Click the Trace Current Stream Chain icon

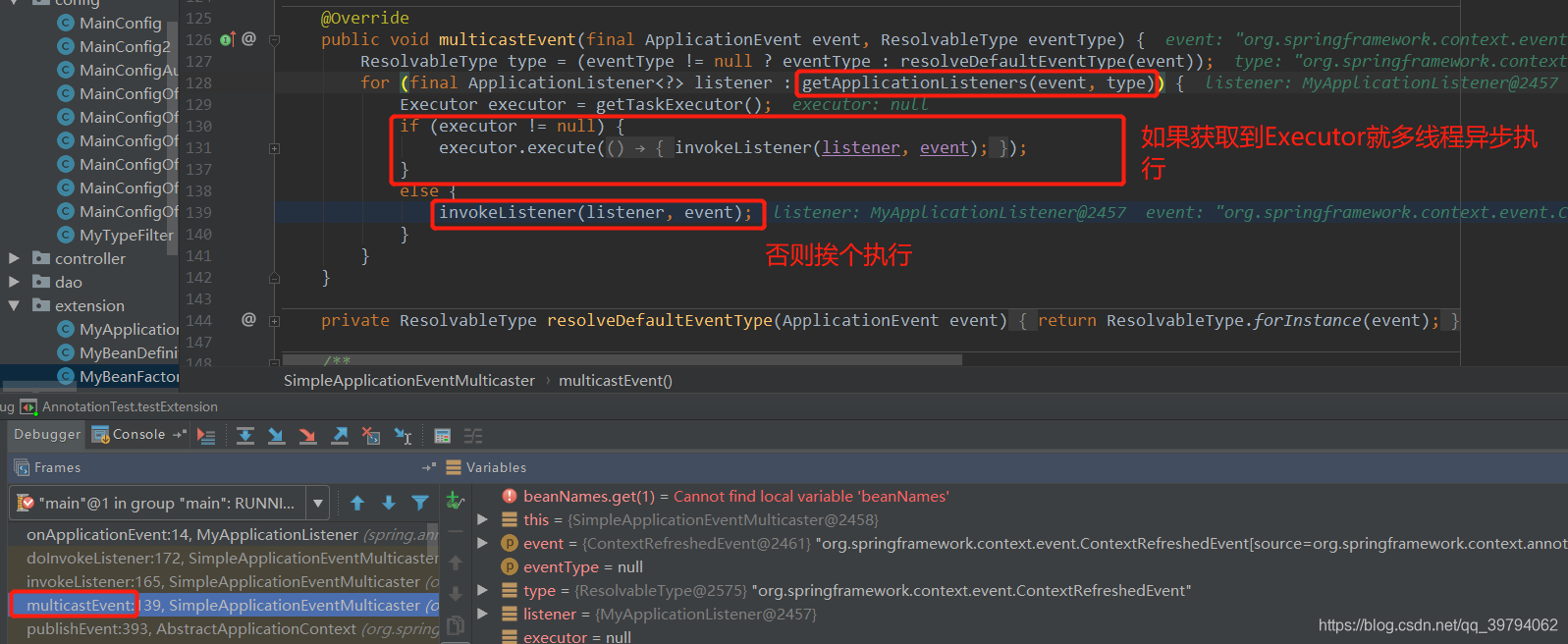pyautogui.click(x=473, y=436)
